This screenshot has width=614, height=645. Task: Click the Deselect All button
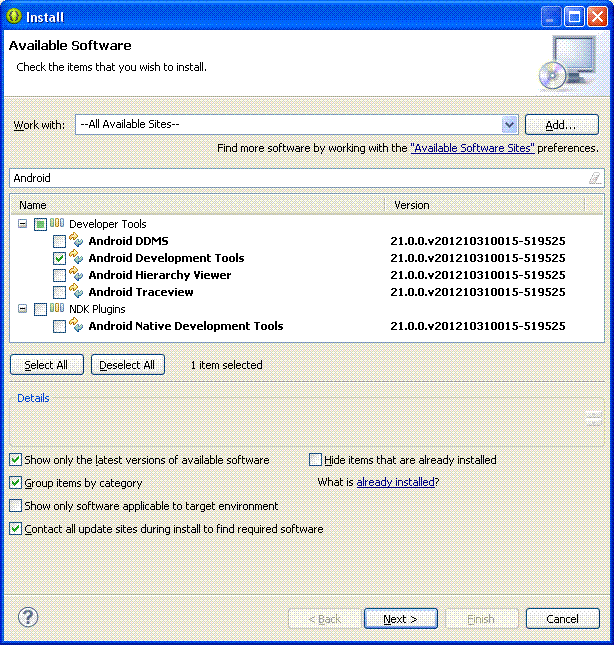click(127, 365)
